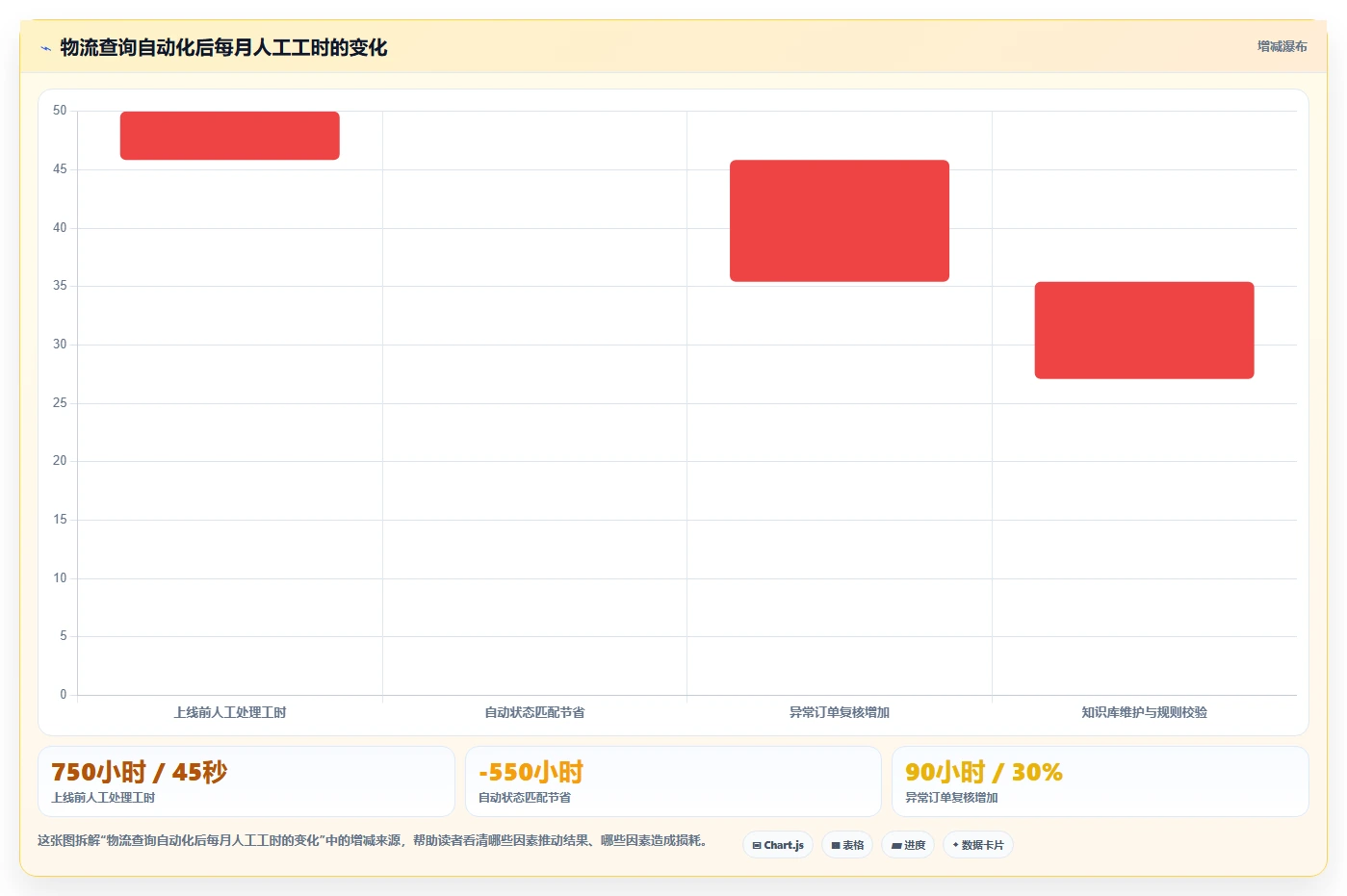
Task: Click the chart icon beside the title
Action: coord(45,48)
